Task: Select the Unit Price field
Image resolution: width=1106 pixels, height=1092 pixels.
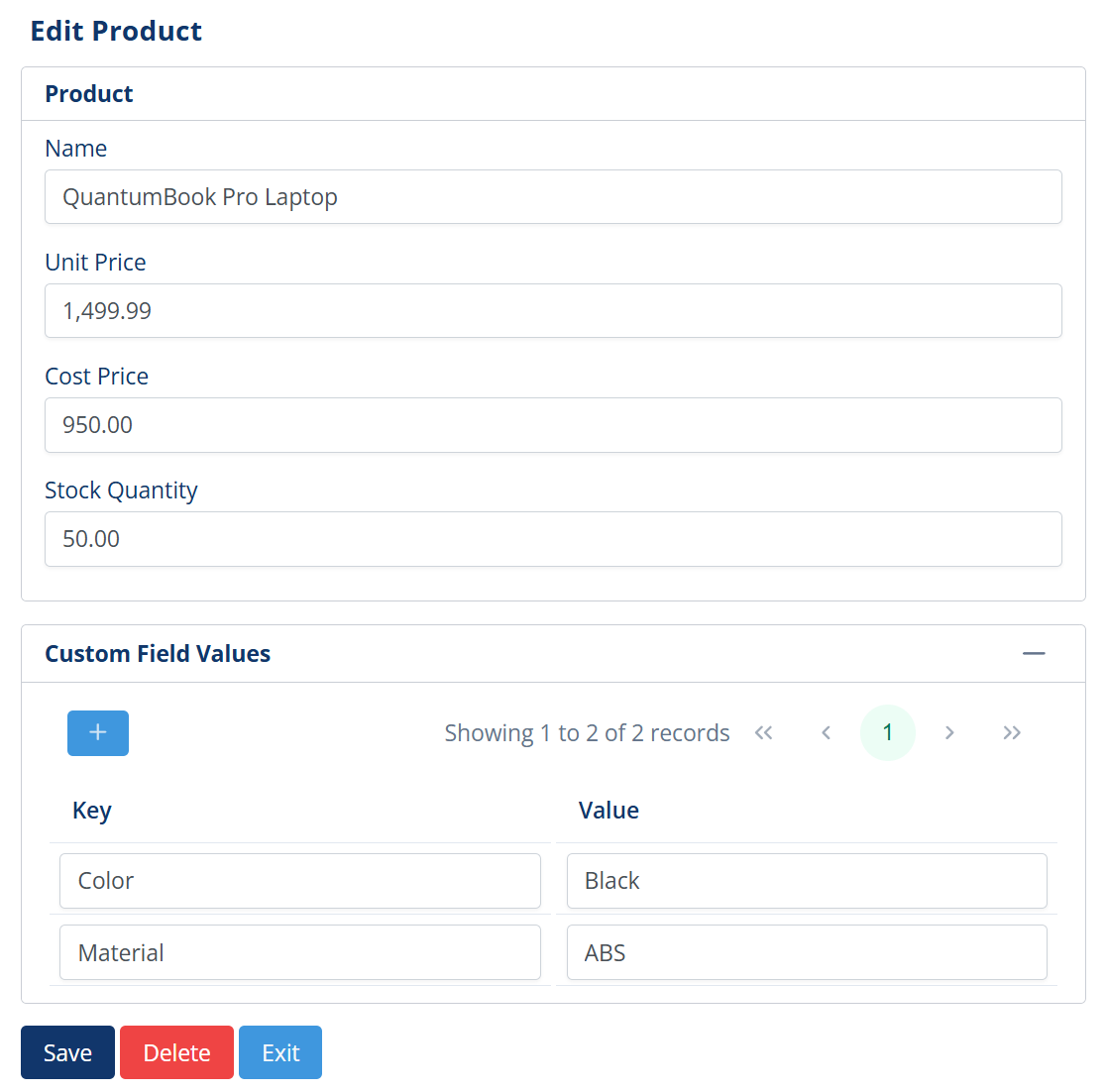Action: click(x=552, y=310)
